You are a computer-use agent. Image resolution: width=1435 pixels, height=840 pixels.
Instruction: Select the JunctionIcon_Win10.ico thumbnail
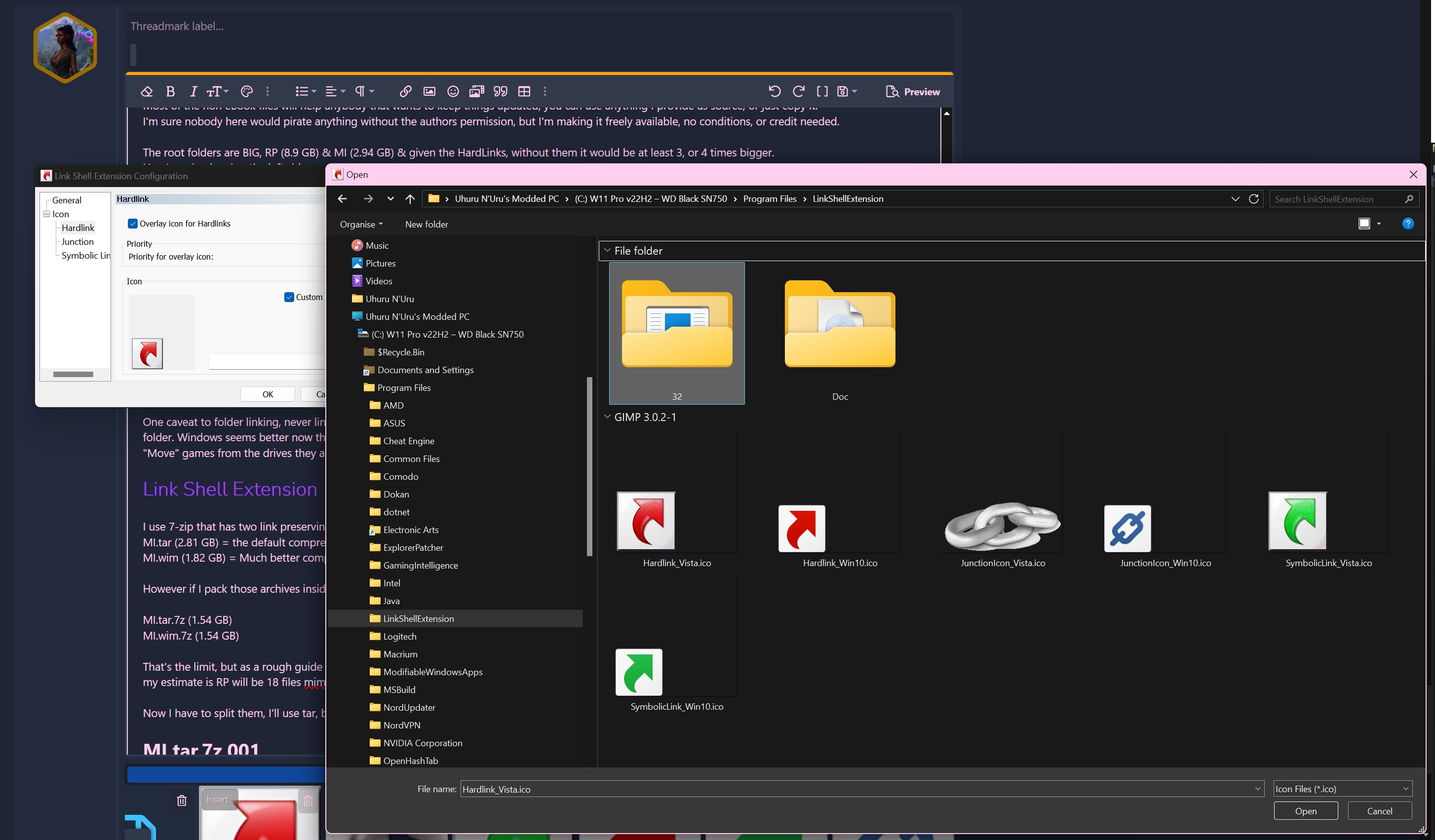click(1127, 529)
